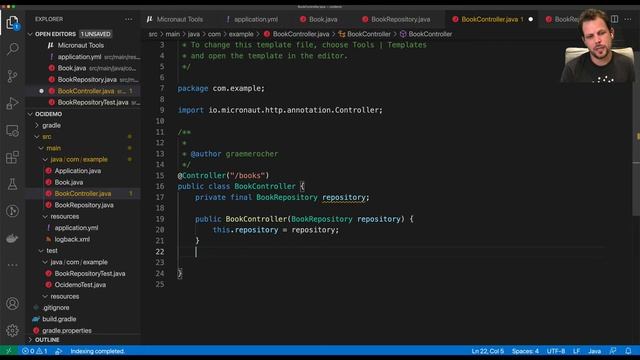Open editor more actions ellipsis menu
This screenshot has height=360, width=640.
628,19
